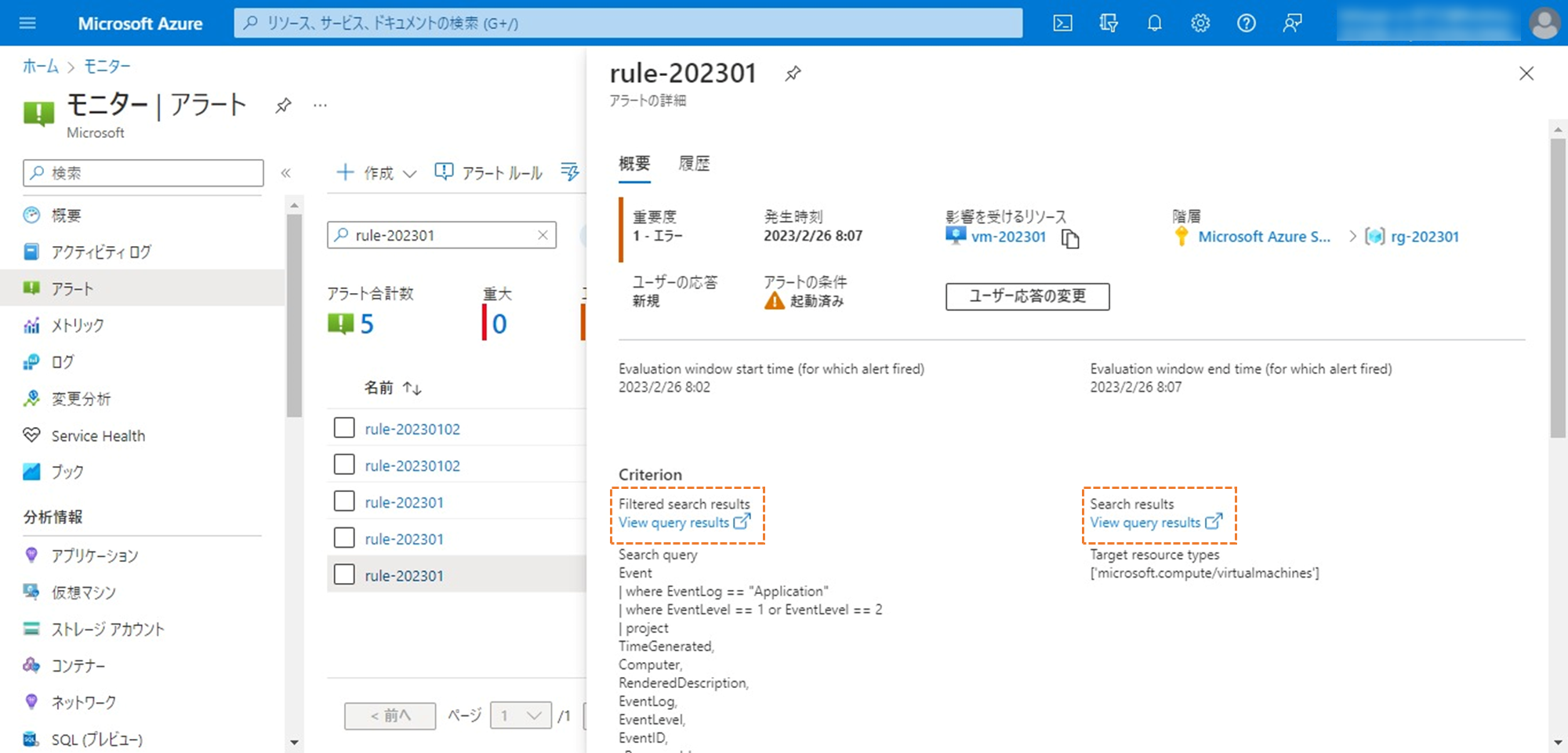View query results under Filtered search results
This screenshot has height=753, width=1568.
pyautogui.click(x=684, y=523)
